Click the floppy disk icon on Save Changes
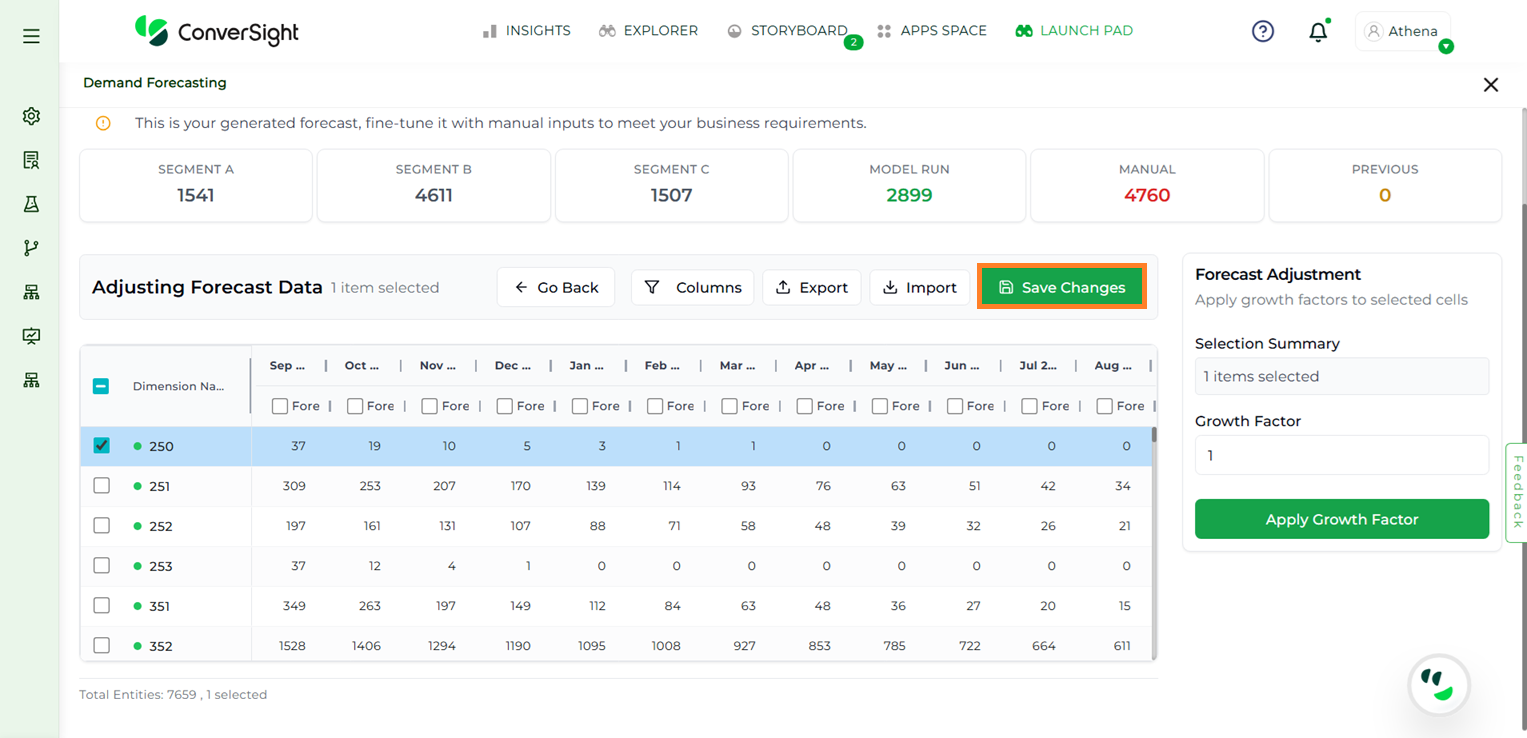1527x738 pixels. [1006, 287]
